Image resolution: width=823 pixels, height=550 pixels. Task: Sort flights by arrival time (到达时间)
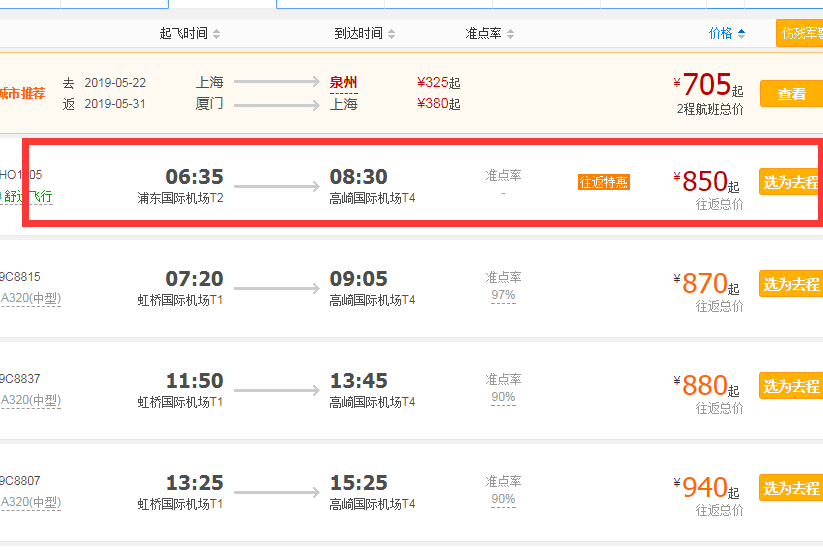(364, 34)
